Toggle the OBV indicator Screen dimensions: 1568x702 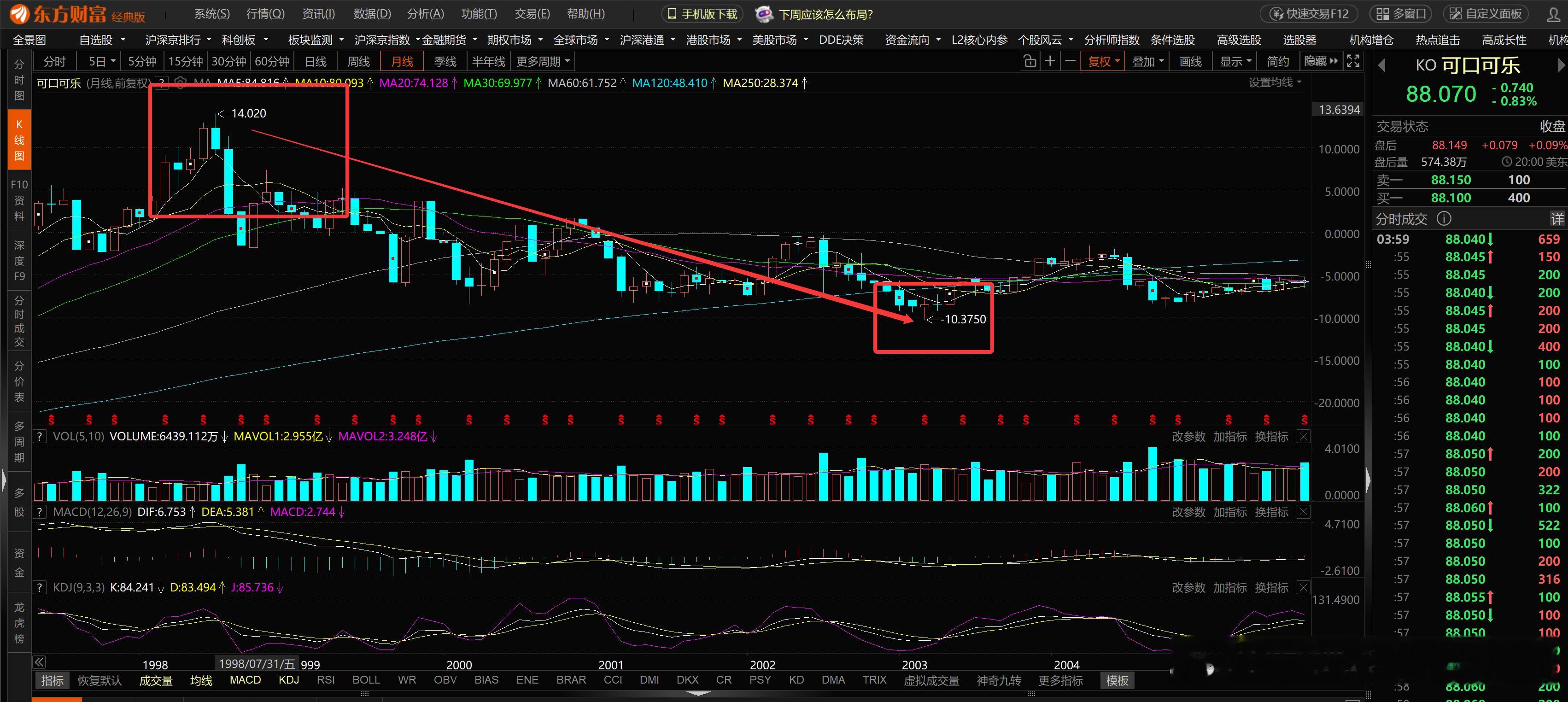click(x=445, y=680)
